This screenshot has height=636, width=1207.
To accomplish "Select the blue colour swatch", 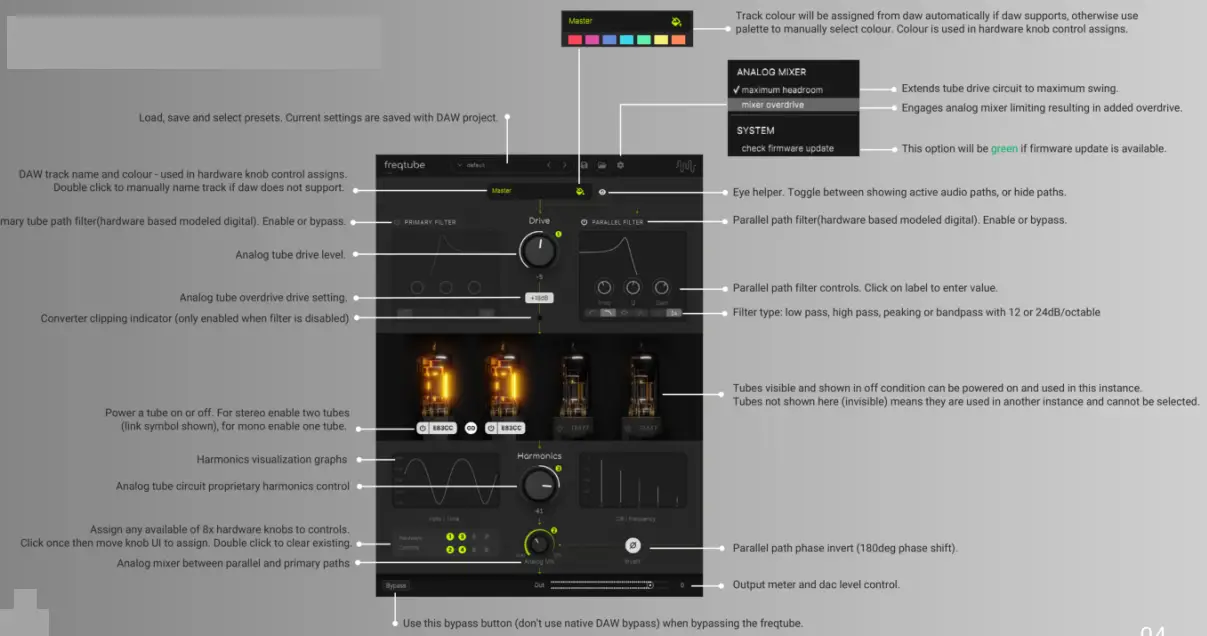I will 609,39.
